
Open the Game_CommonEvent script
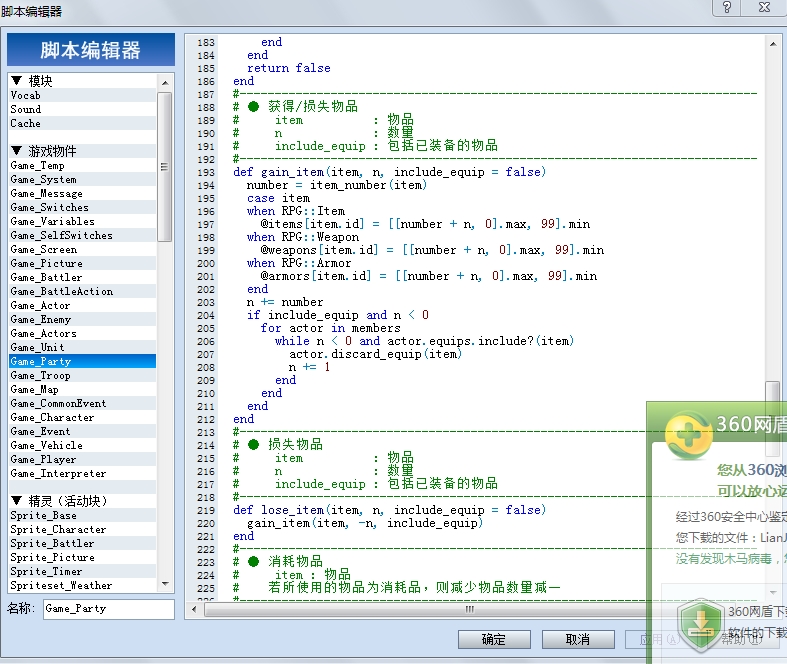[82, 404]
